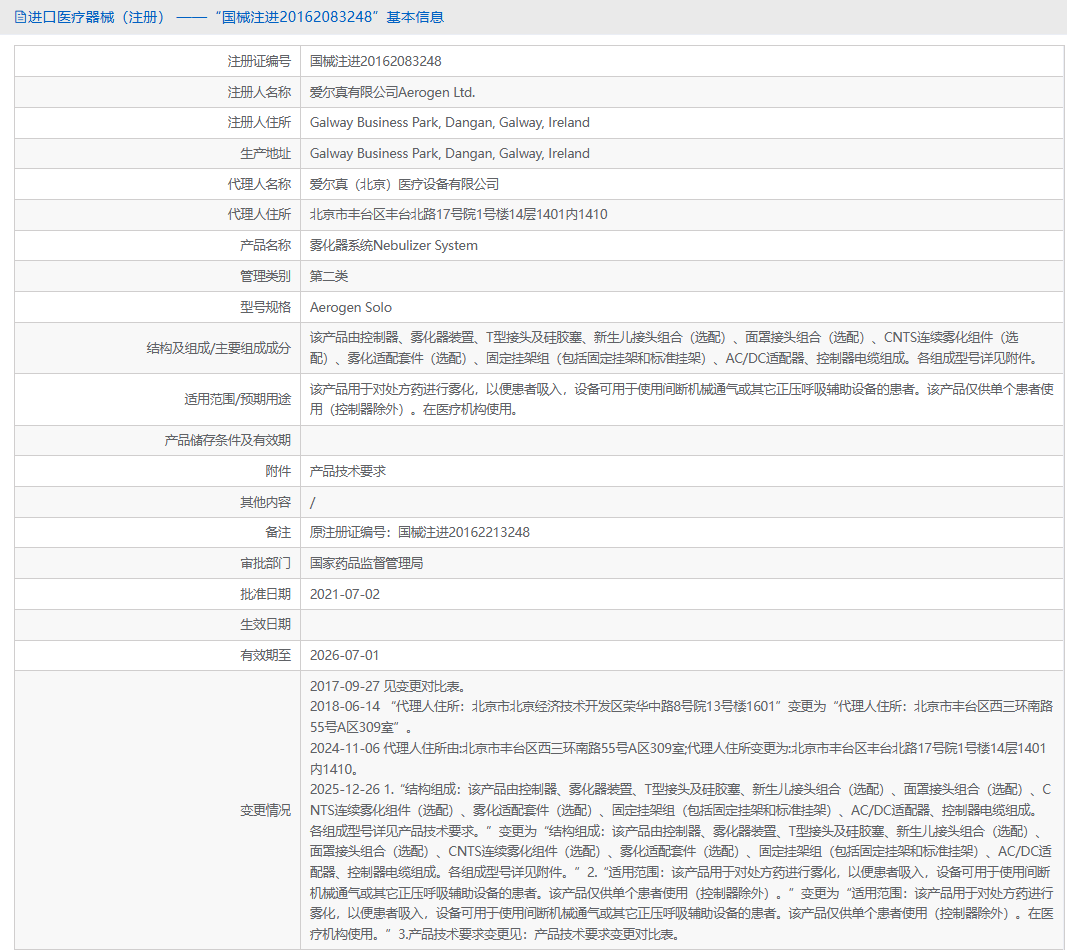Click approval department 国家药品监督管理局
1067x950 pixels.
[x=367, y=563]
